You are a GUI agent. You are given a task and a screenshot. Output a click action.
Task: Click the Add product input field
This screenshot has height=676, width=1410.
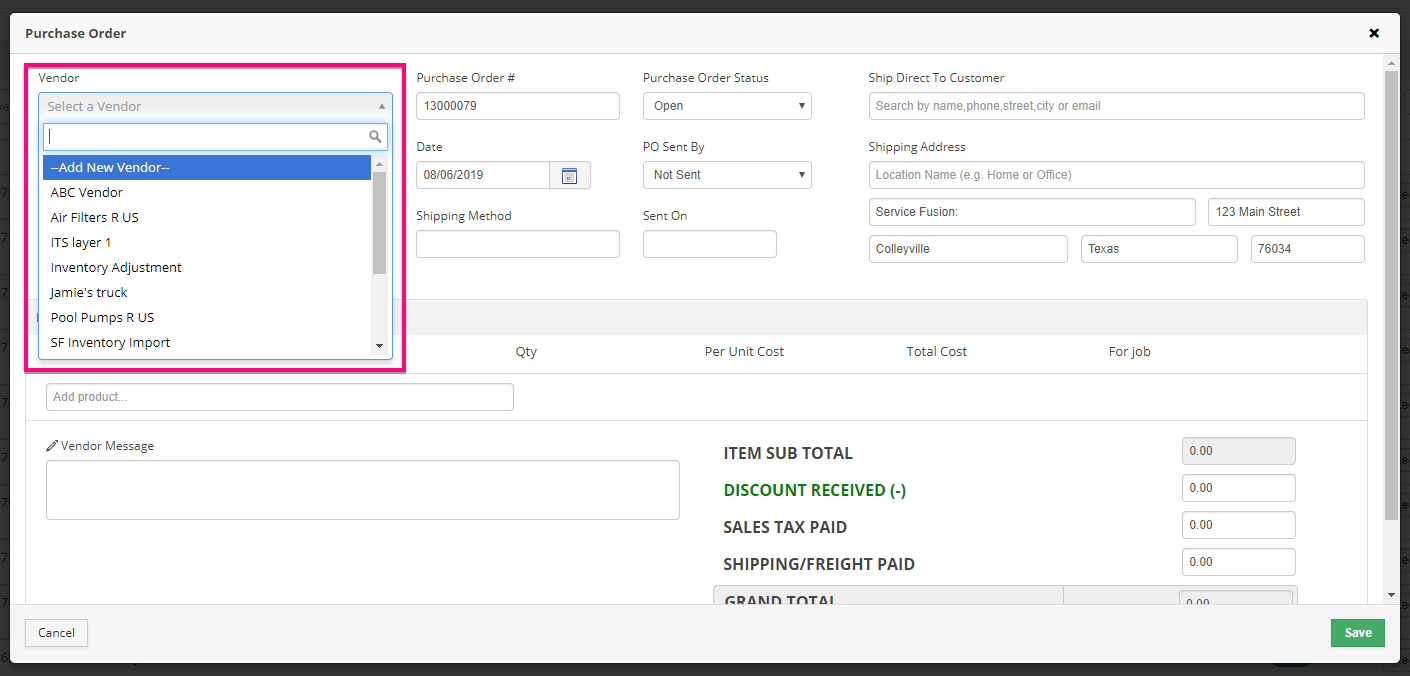click(279, 397)
